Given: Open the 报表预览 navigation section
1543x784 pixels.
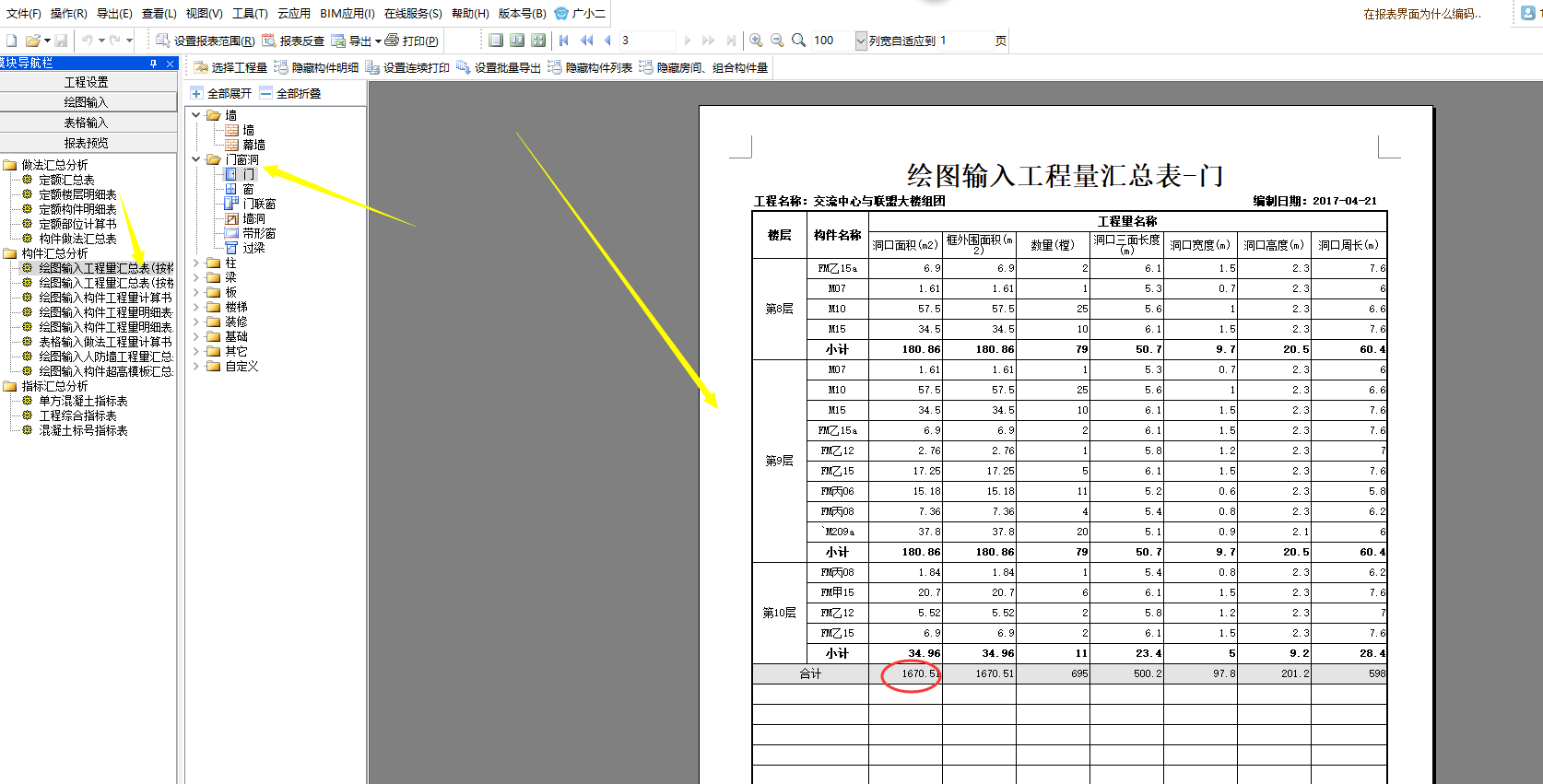Looking at the screenshot, I should pos(88,143).
